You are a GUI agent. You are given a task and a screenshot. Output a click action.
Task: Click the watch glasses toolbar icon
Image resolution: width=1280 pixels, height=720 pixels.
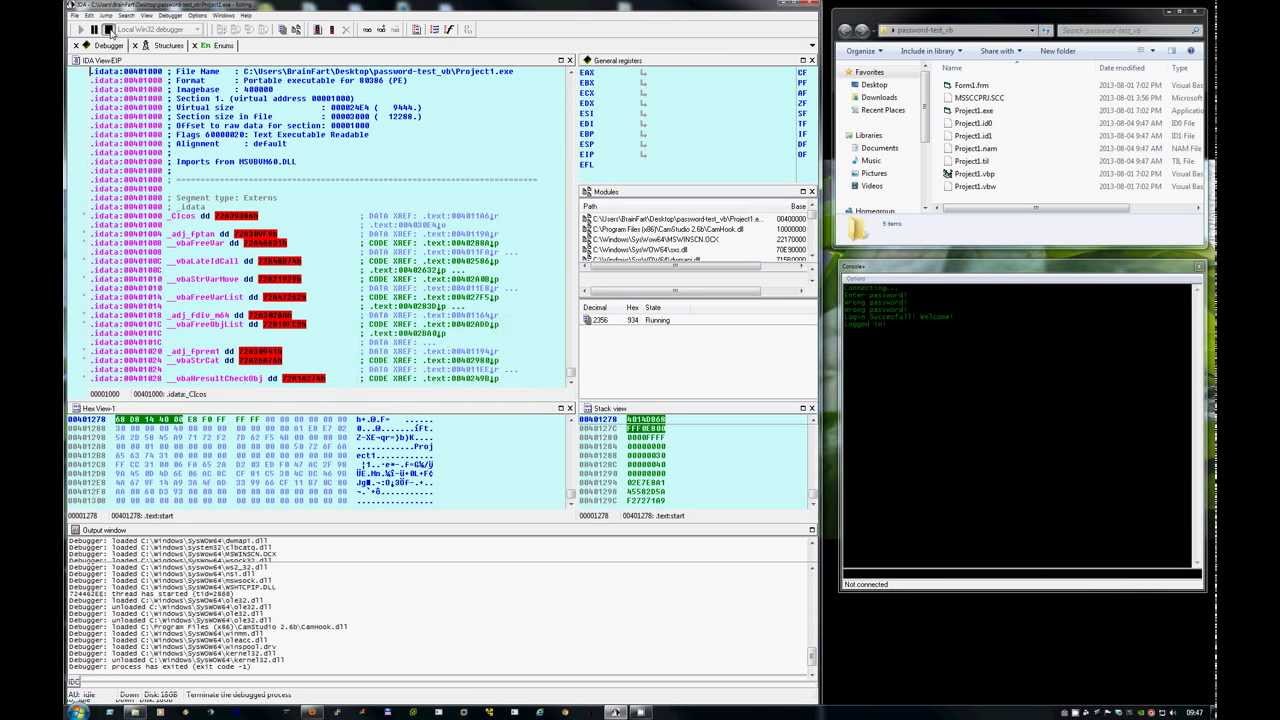click(x=367, y=30)
